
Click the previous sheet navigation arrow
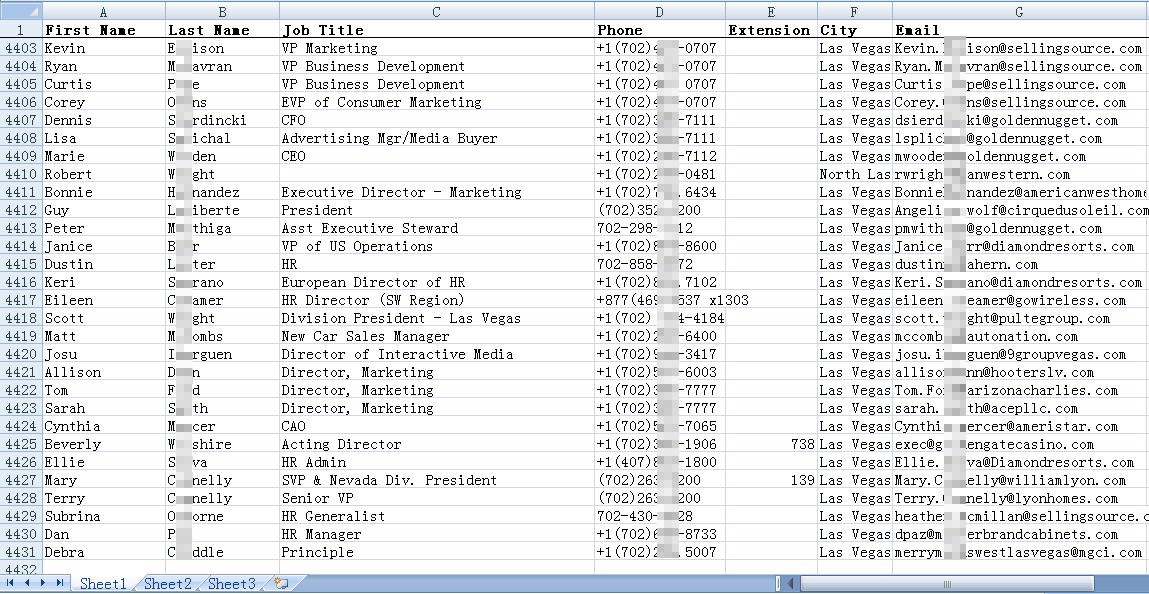pyautogui.click(x=27, y=583)
